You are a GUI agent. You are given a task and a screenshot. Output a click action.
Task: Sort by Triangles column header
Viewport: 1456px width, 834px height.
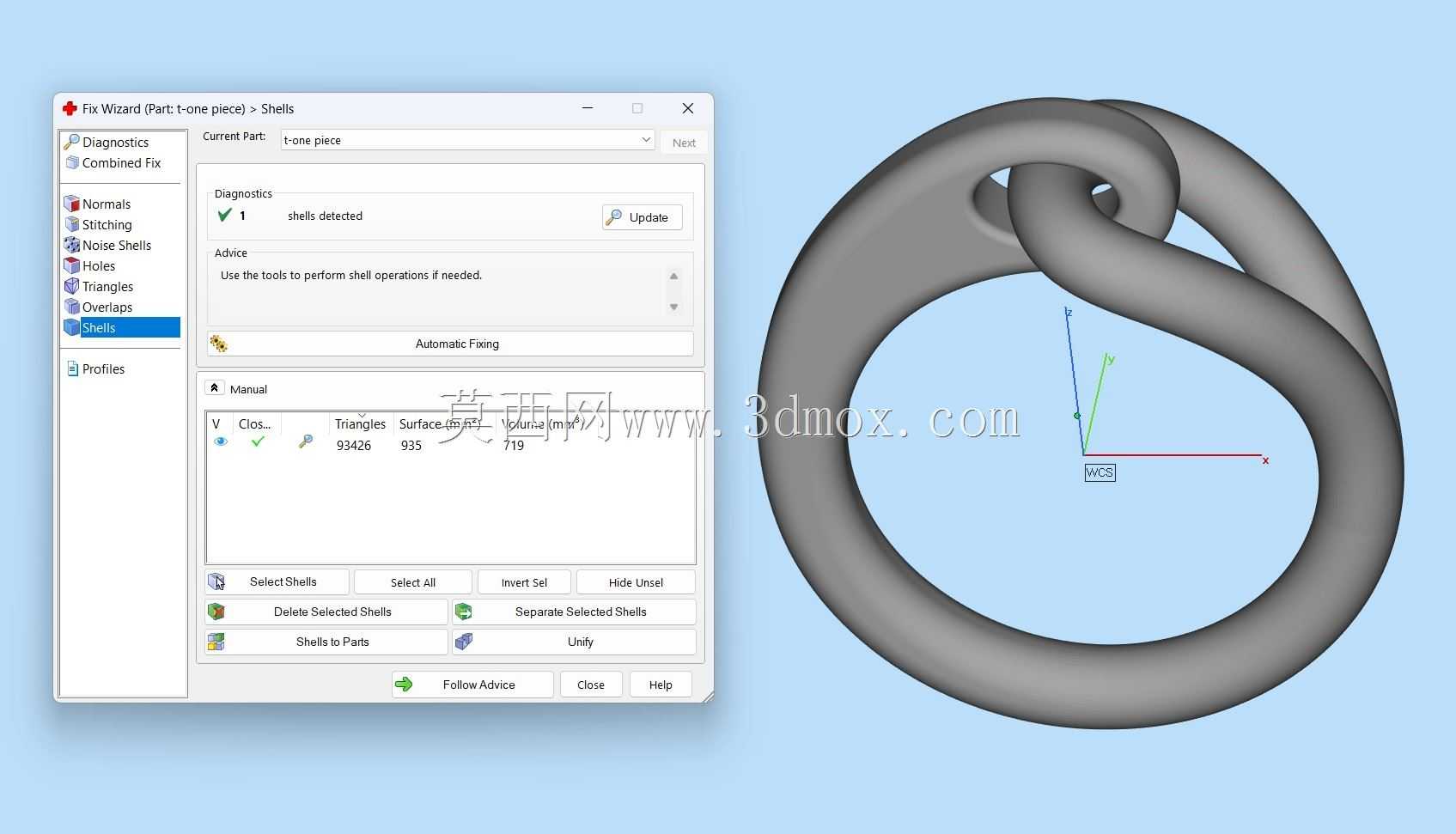tap(360, 423)
